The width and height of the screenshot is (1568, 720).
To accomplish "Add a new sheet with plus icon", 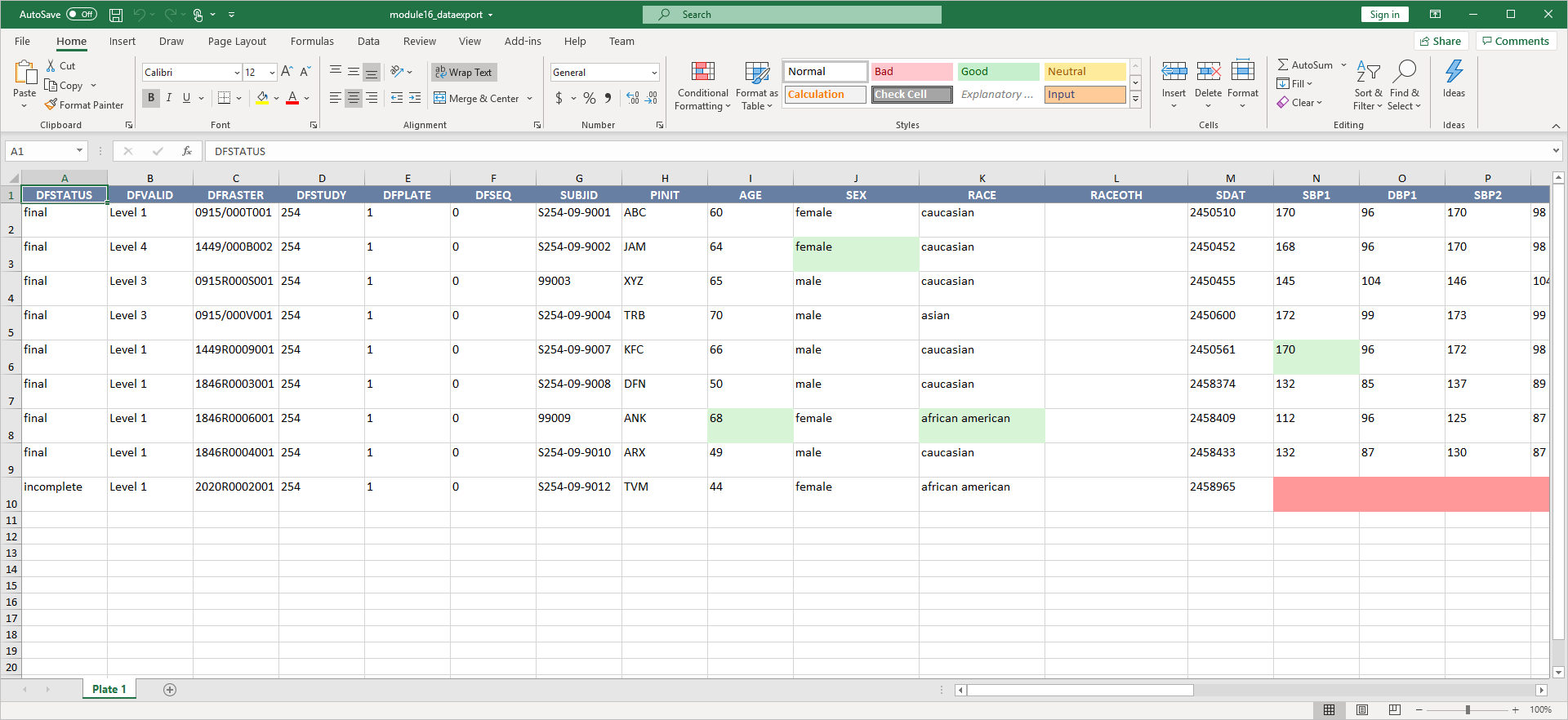I will coord(170,690).
